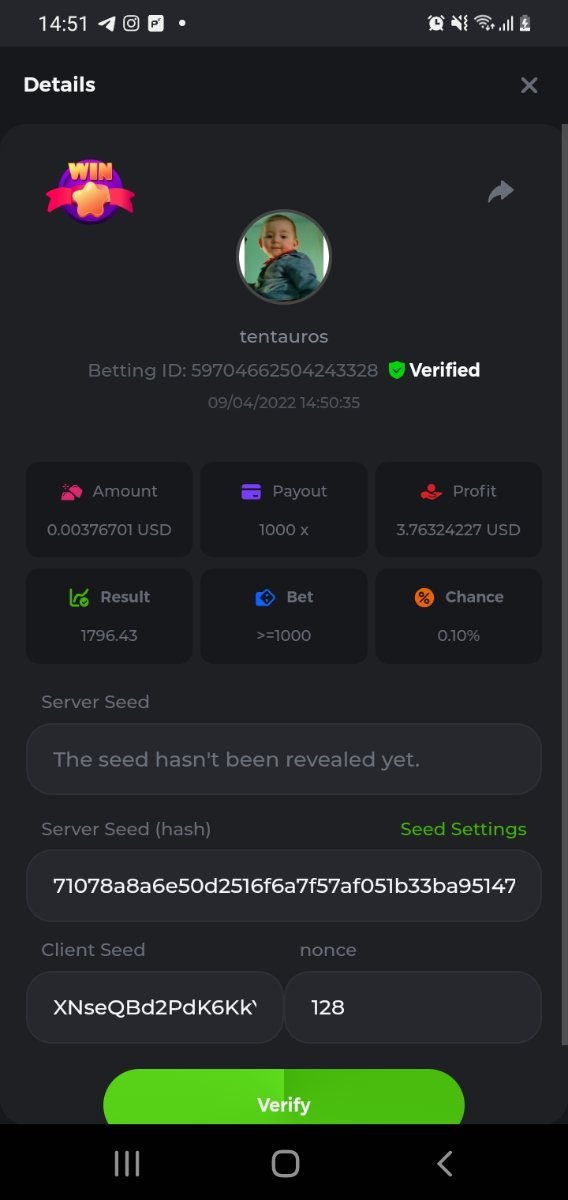Tap the orange Chance percent icon
Viewport: 568px width, 1200px height.
pyautogui.click(x=424, y=597)
